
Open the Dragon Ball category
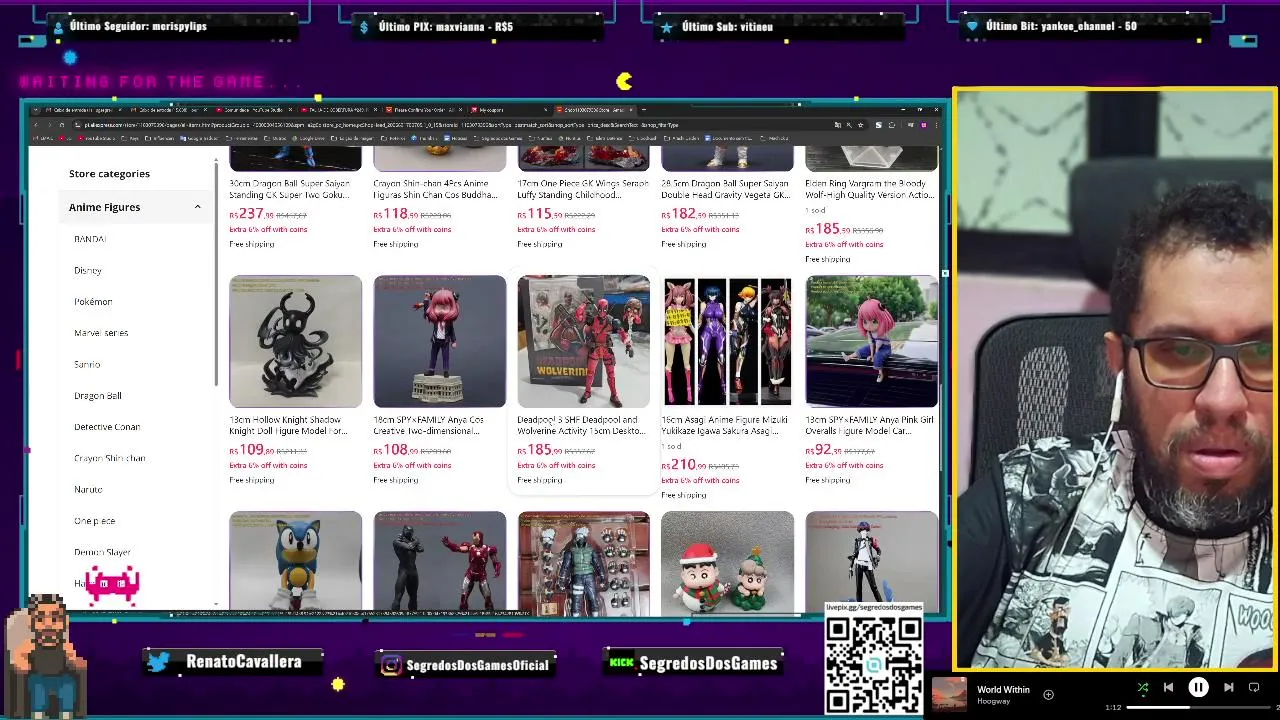[x=98, y=396]
